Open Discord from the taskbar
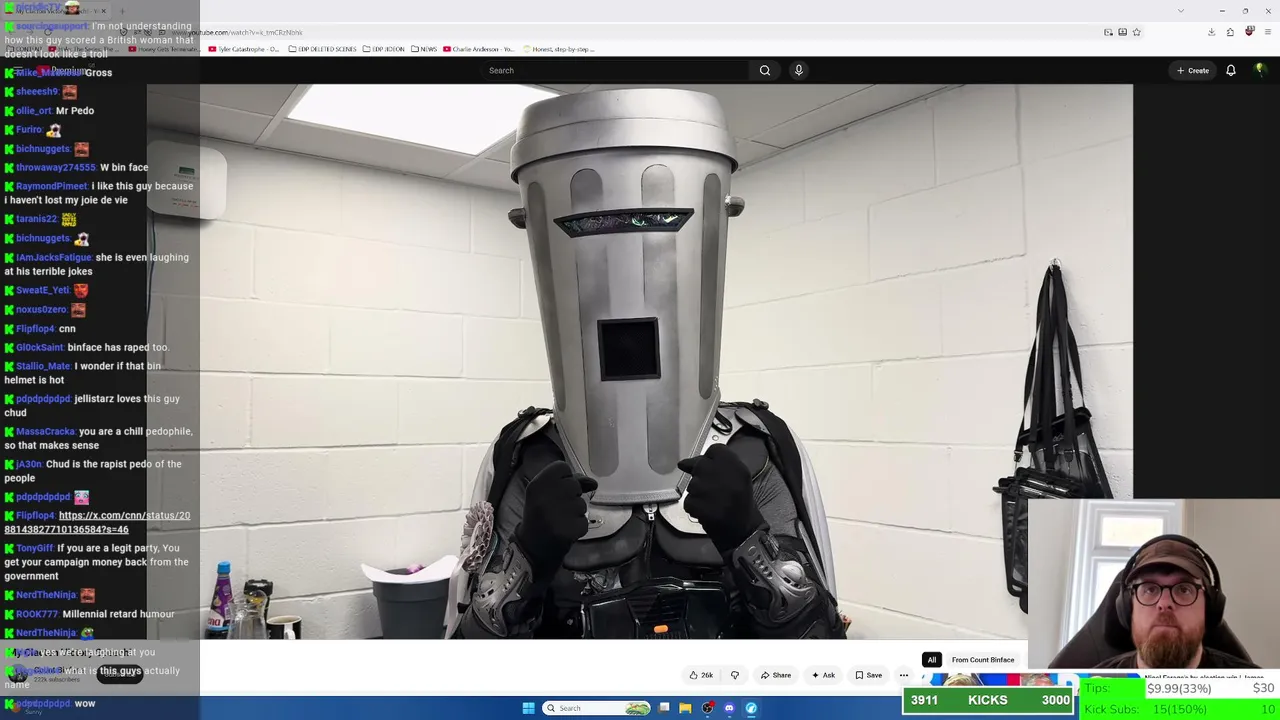 point(729,708)
